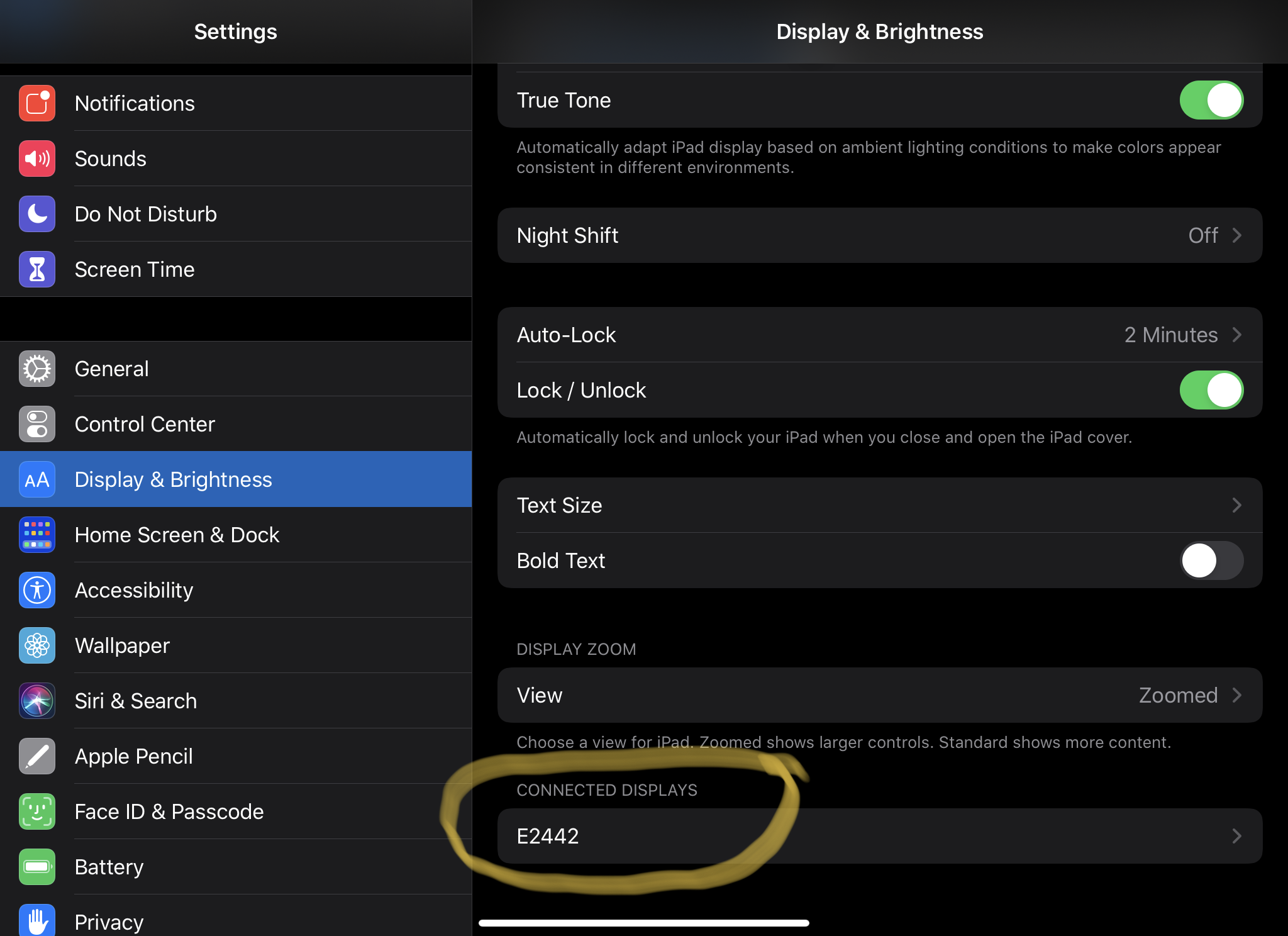Screen dimensions: 1288x936
Task: Expand Auto-Lock set to 2 Minutes
Action: [879, 335]
